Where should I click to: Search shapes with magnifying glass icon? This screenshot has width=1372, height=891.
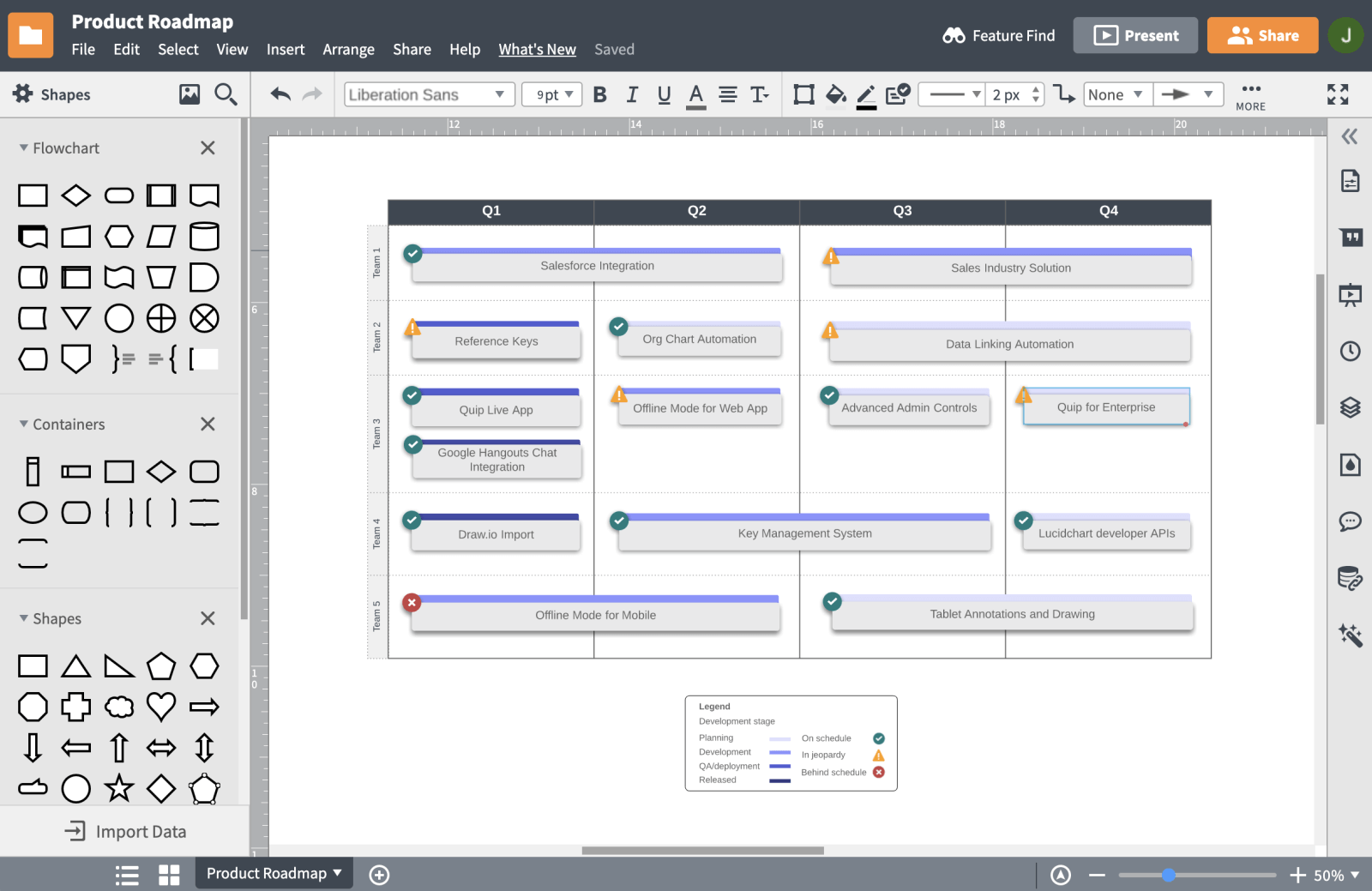coord(226,94)
